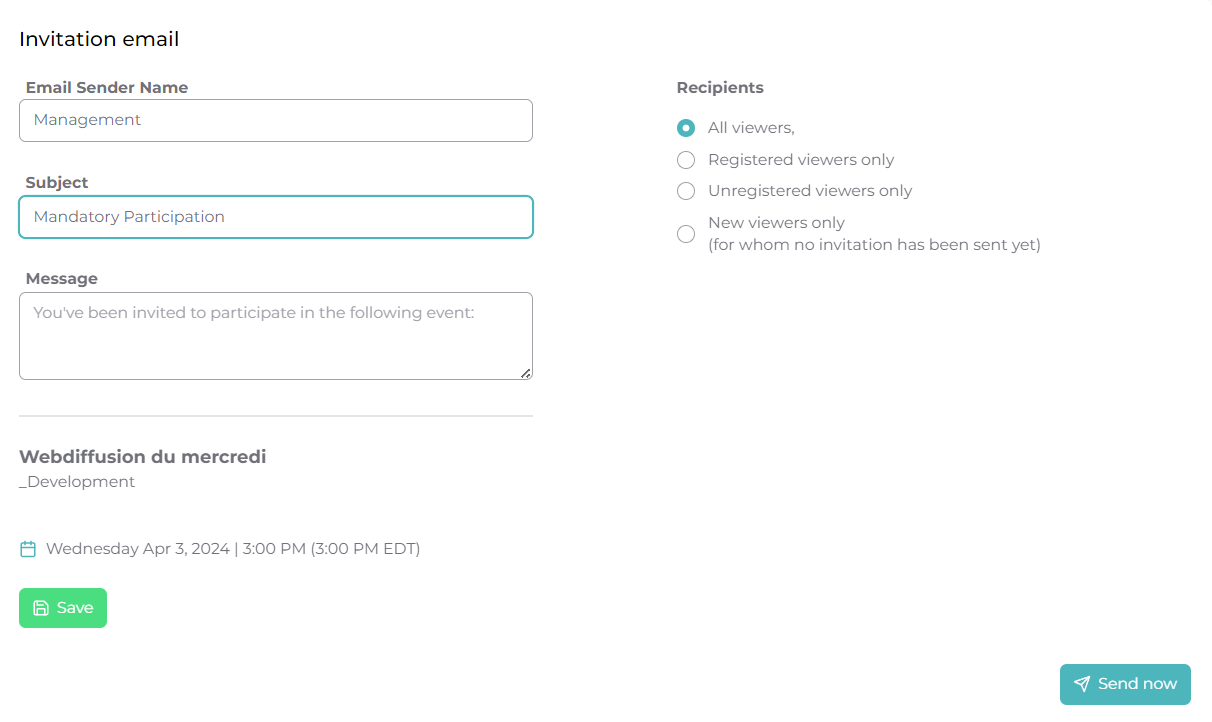Choose Registered viewers only radio button
This screenshot has width=1212, height=722.
[x=686, y=160]
